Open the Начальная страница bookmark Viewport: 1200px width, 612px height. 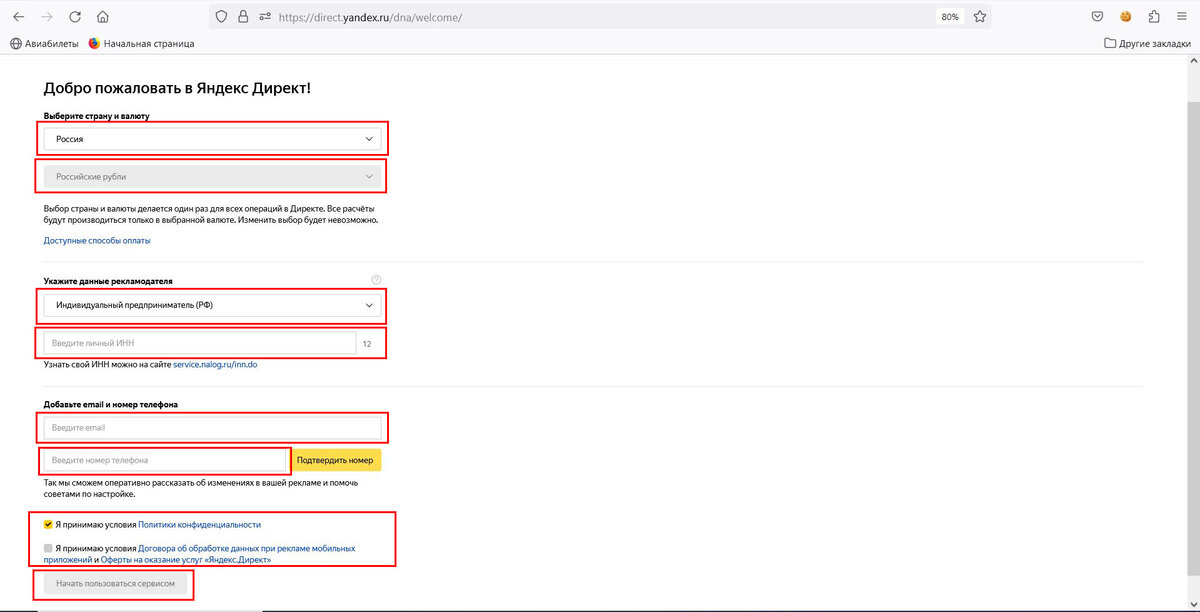(141, 44)
